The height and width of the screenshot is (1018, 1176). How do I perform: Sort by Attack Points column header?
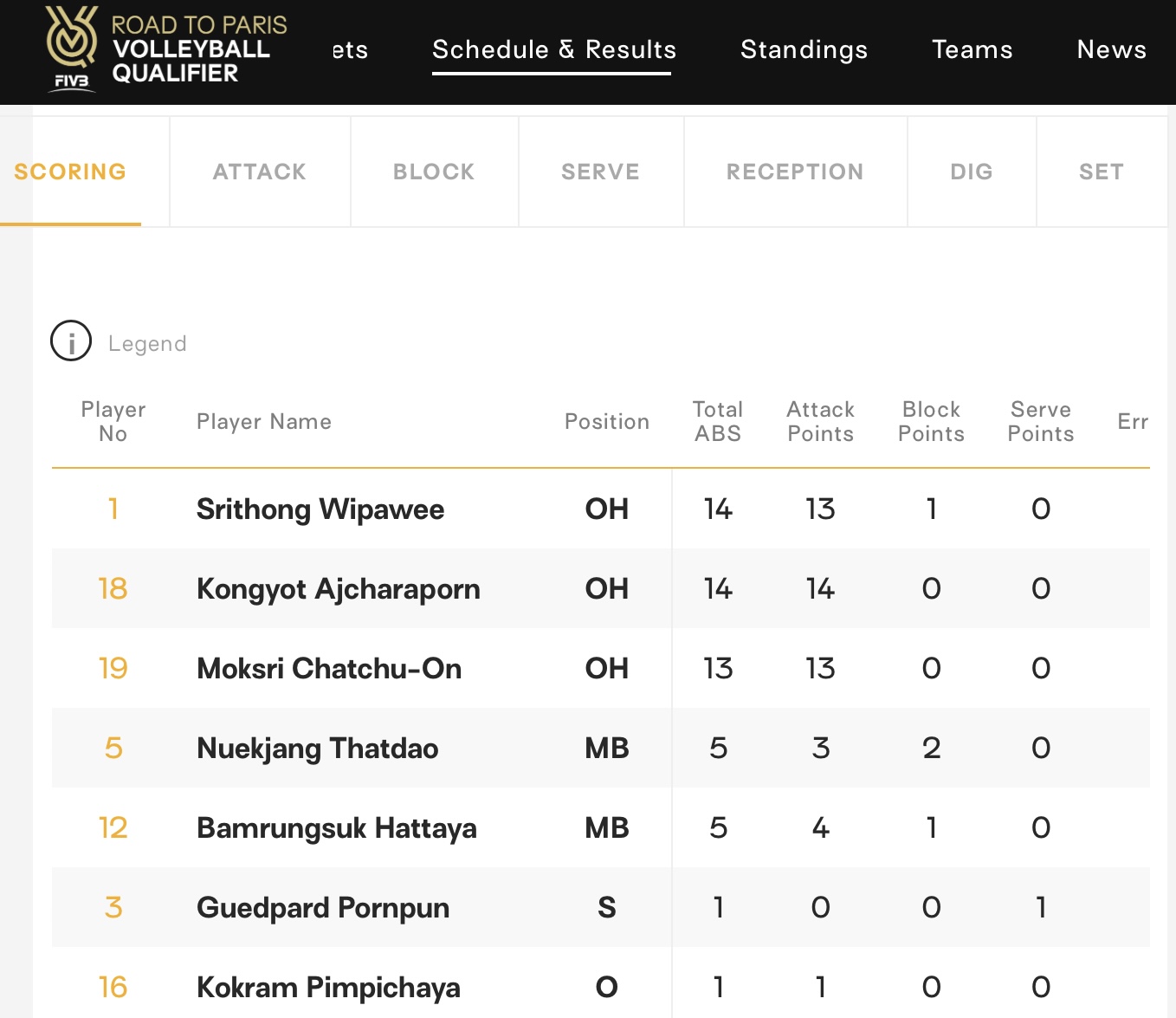(820, 421)
